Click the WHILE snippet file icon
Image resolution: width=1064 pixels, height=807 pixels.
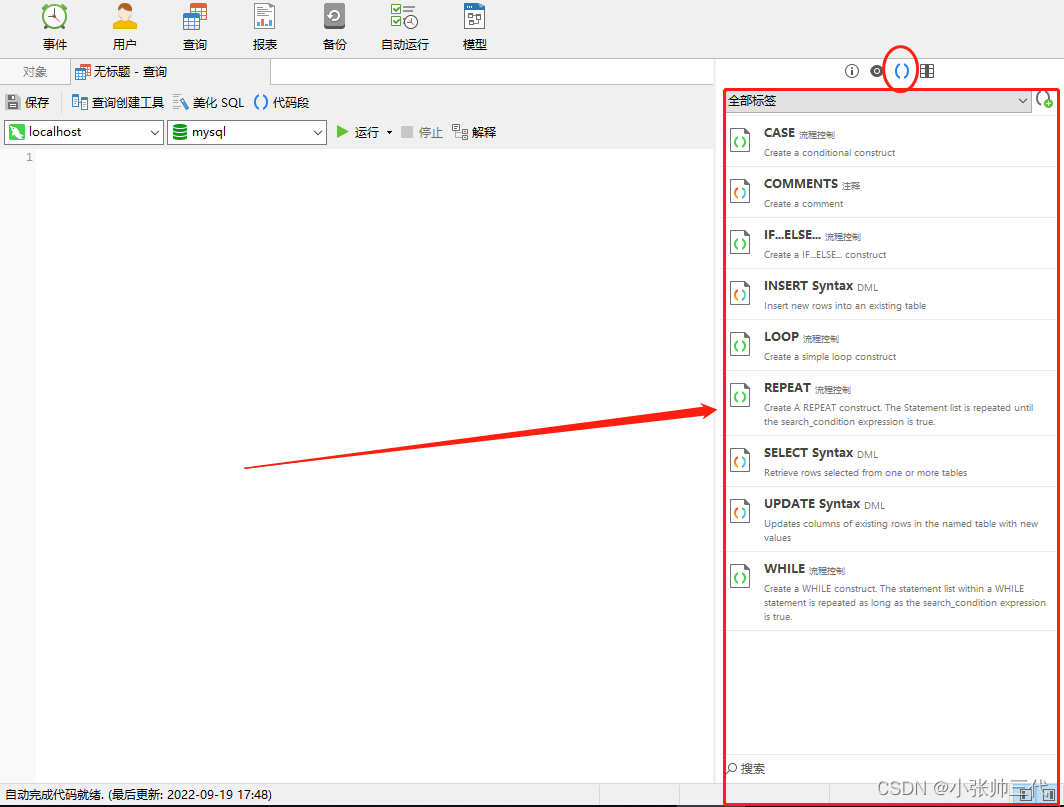[x=740, y=576]
